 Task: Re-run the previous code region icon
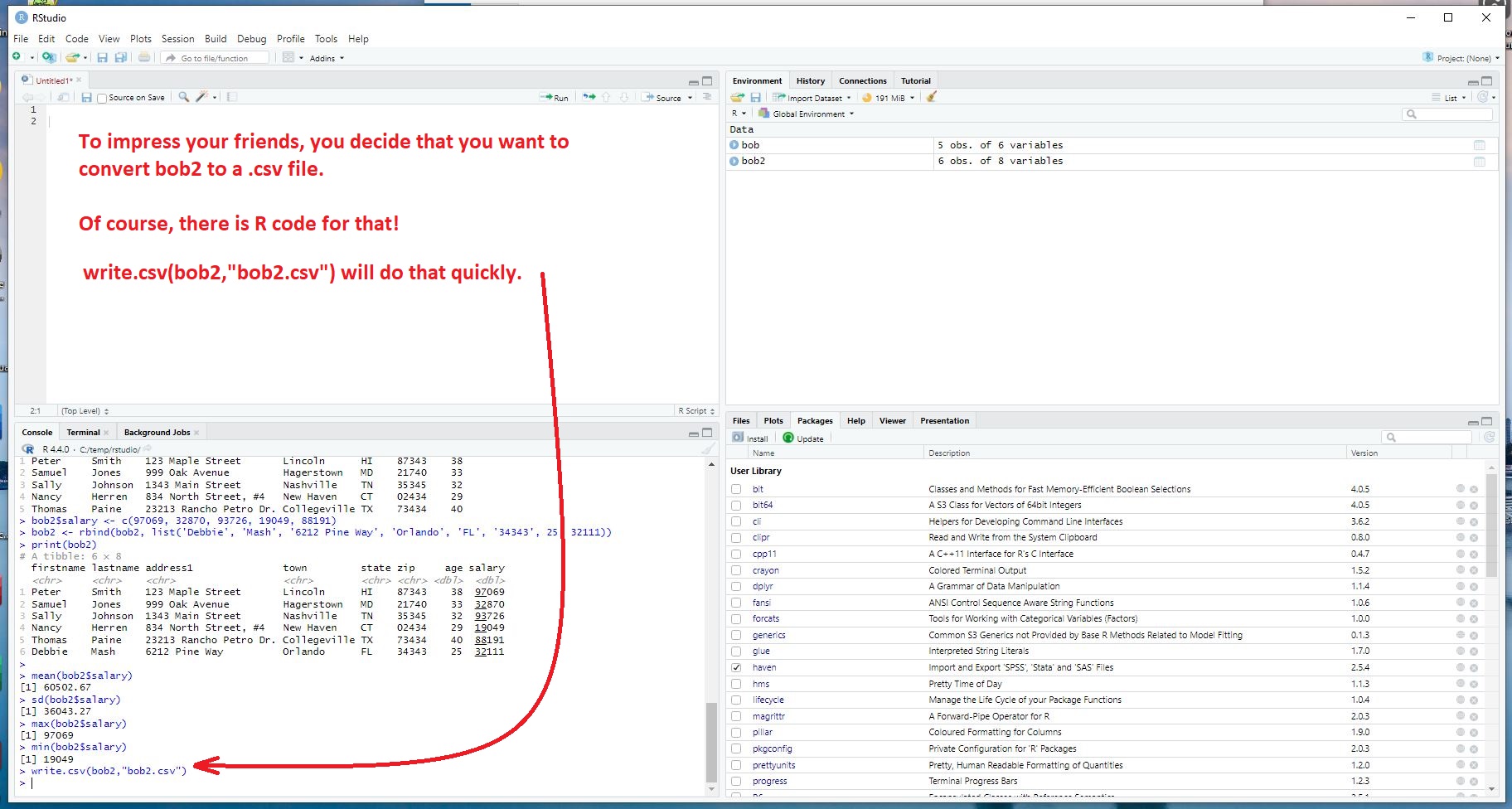click(x=589, y=97)
